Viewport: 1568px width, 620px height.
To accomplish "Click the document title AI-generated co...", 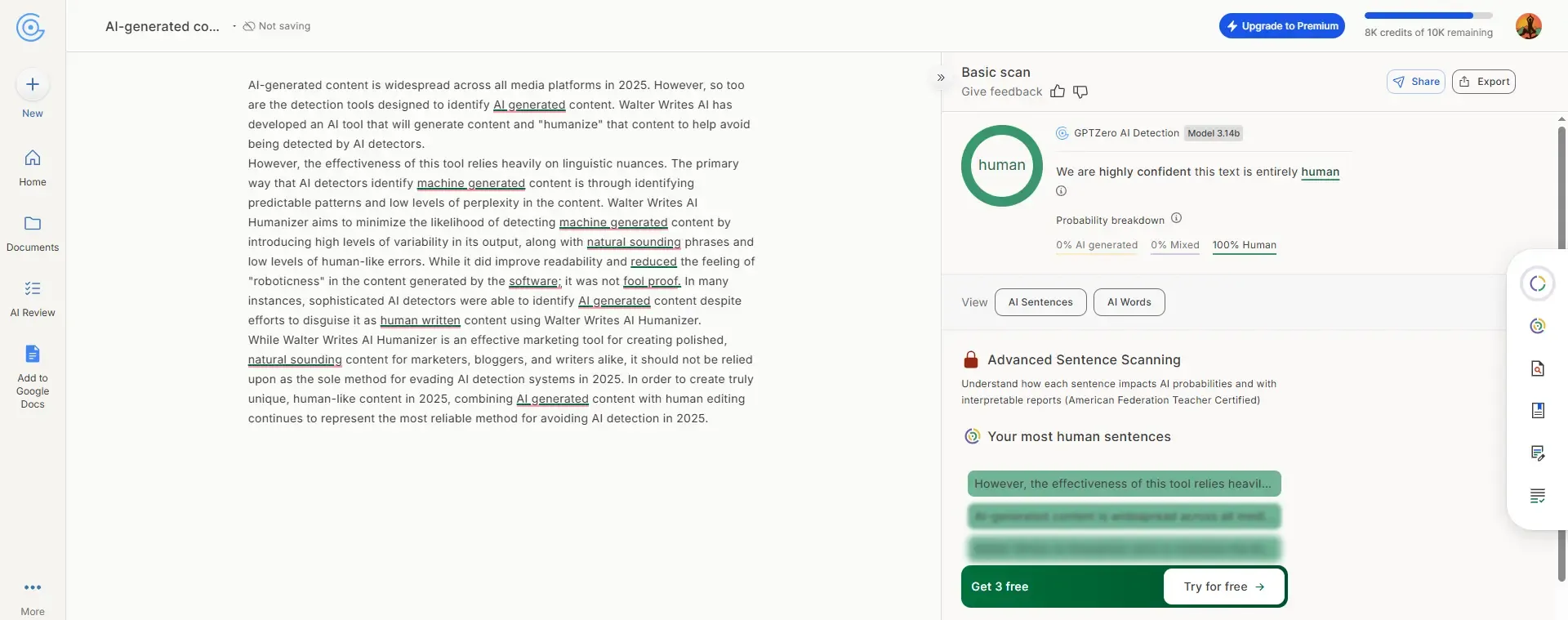I will coord(163,26).
